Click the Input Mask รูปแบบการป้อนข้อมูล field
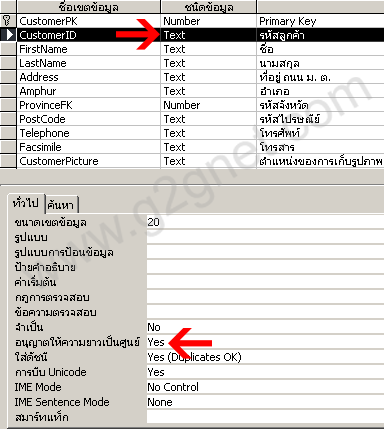The image size is (384, 429). pyautogui.click(x=265, y=252)
